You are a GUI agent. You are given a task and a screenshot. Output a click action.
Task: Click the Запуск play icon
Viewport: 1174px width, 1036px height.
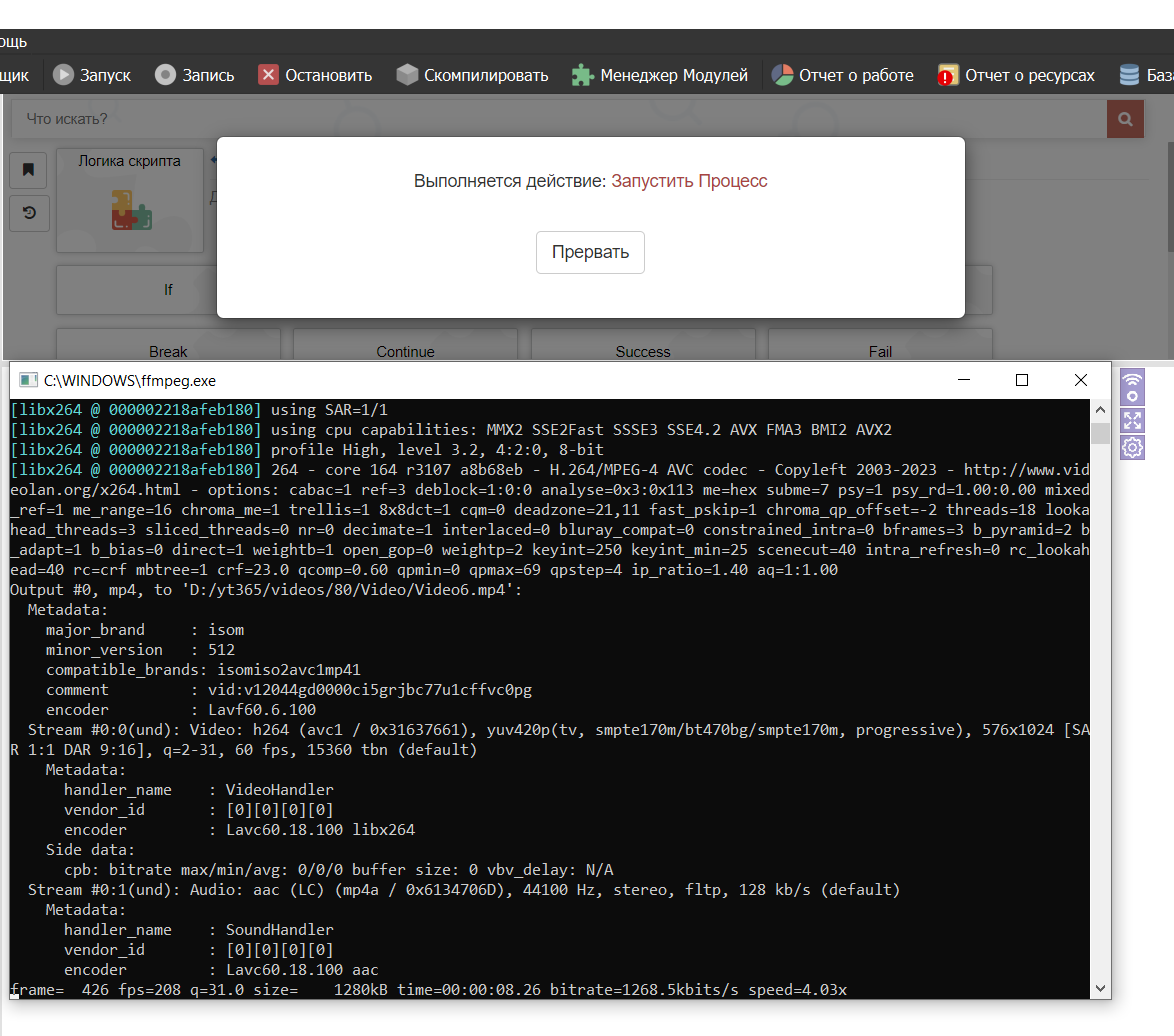coord(63,75)
